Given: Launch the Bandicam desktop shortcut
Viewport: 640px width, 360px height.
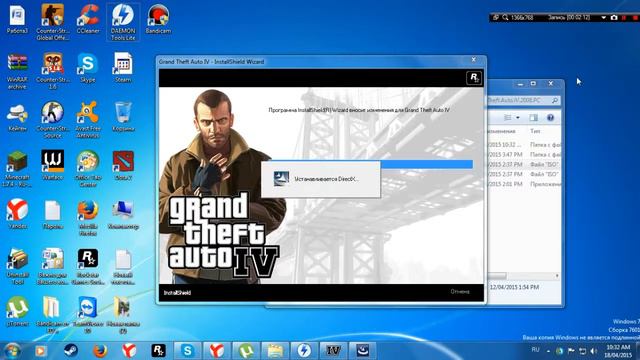Looking at the screenshot, I should point(158,19).
